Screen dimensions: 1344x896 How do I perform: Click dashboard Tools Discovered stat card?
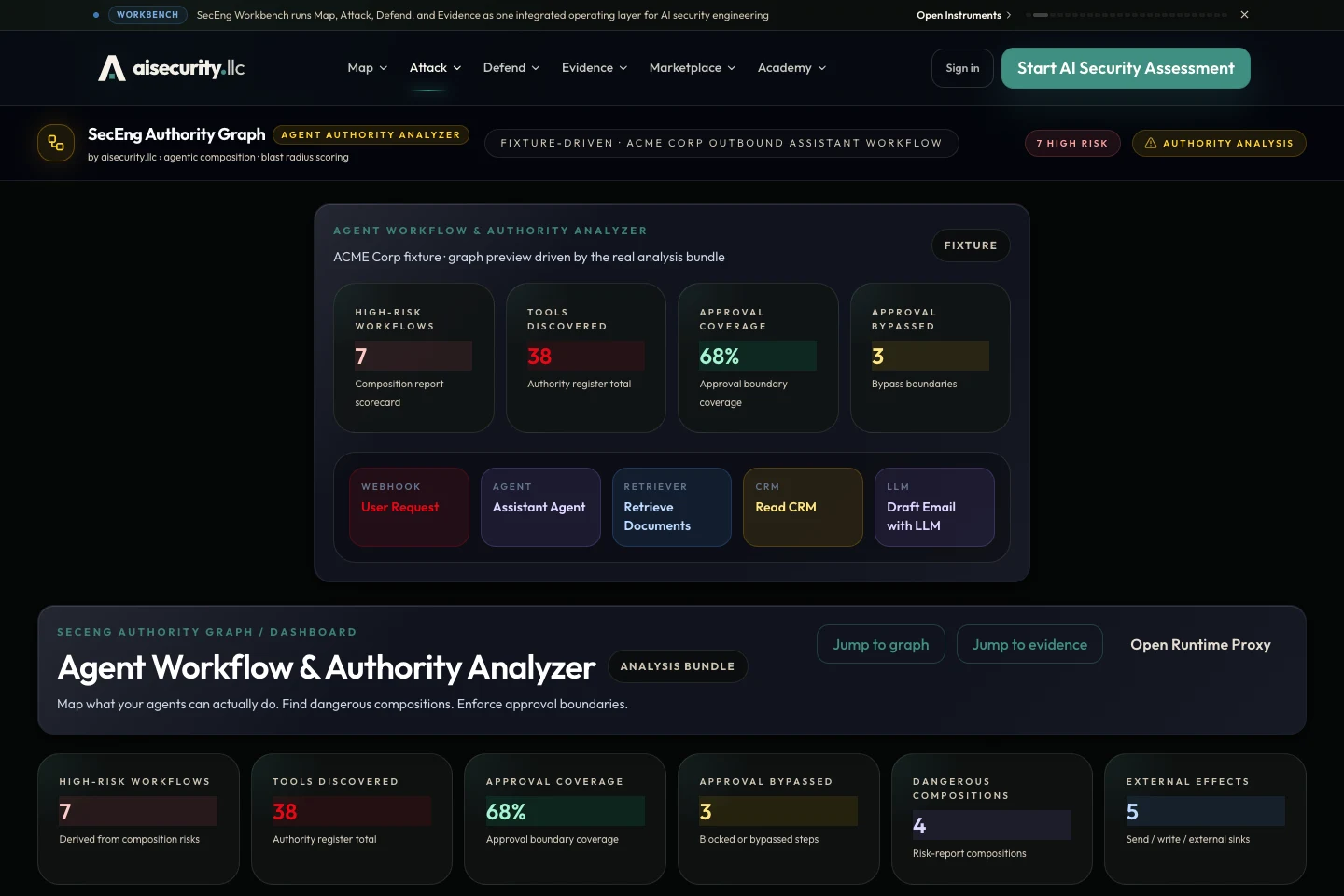coord(352,819)
